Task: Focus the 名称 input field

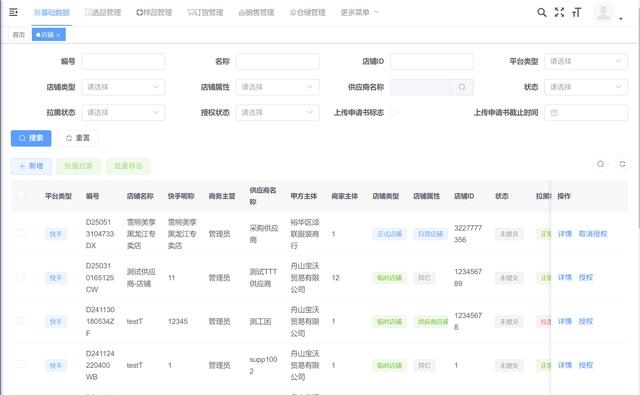Action: pyautogui.click(x=278, y=62)
